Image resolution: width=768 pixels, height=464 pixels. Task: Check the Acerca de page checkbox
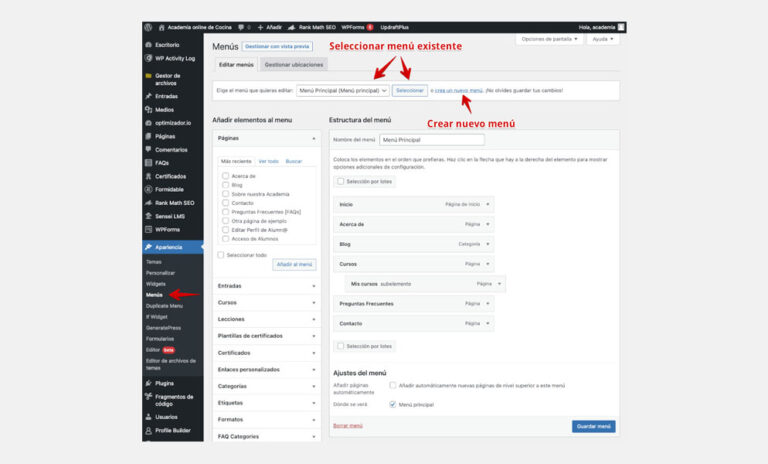(225, 176)
